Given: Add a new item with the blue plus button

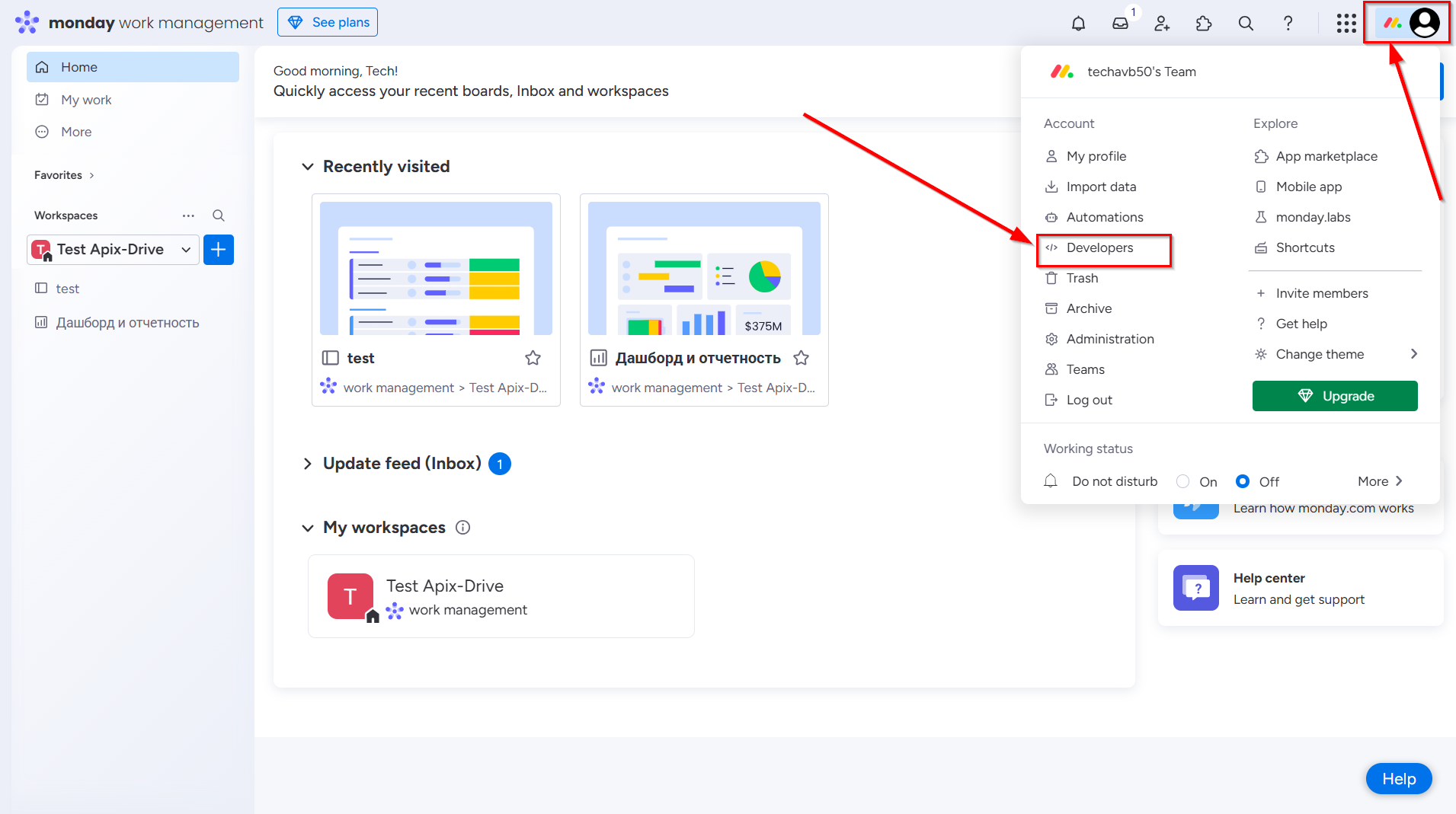Looking at the screenshot, I should point(219,250).
